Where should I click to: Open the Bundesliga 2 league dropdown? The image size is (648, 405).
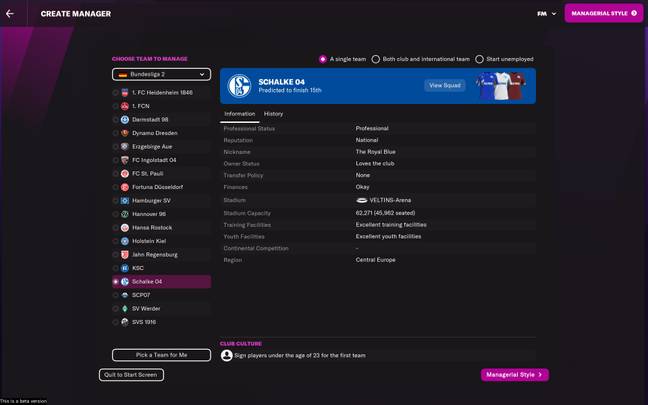coord(161,74)
